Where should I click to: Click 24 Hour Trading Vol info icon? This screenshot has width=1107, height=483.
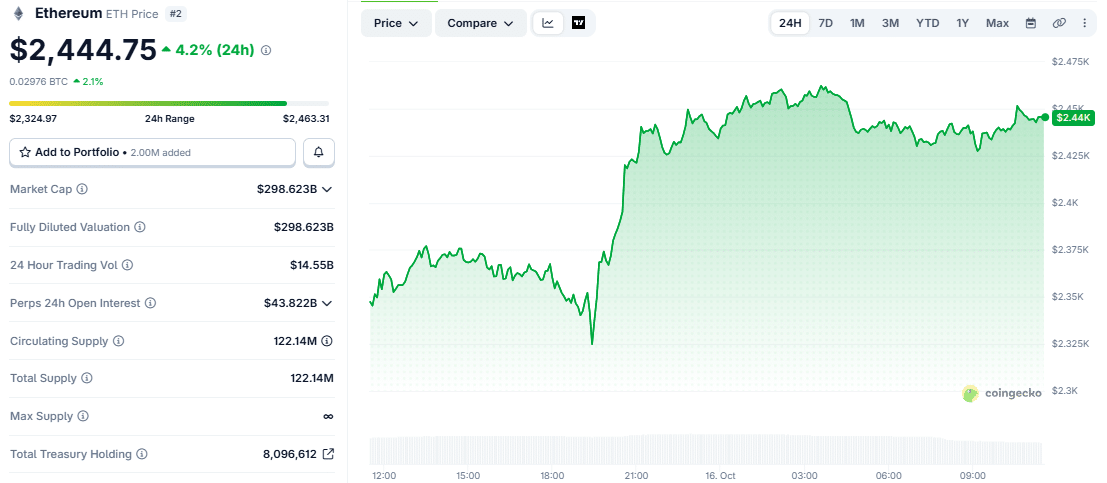(x=127, y=265)
